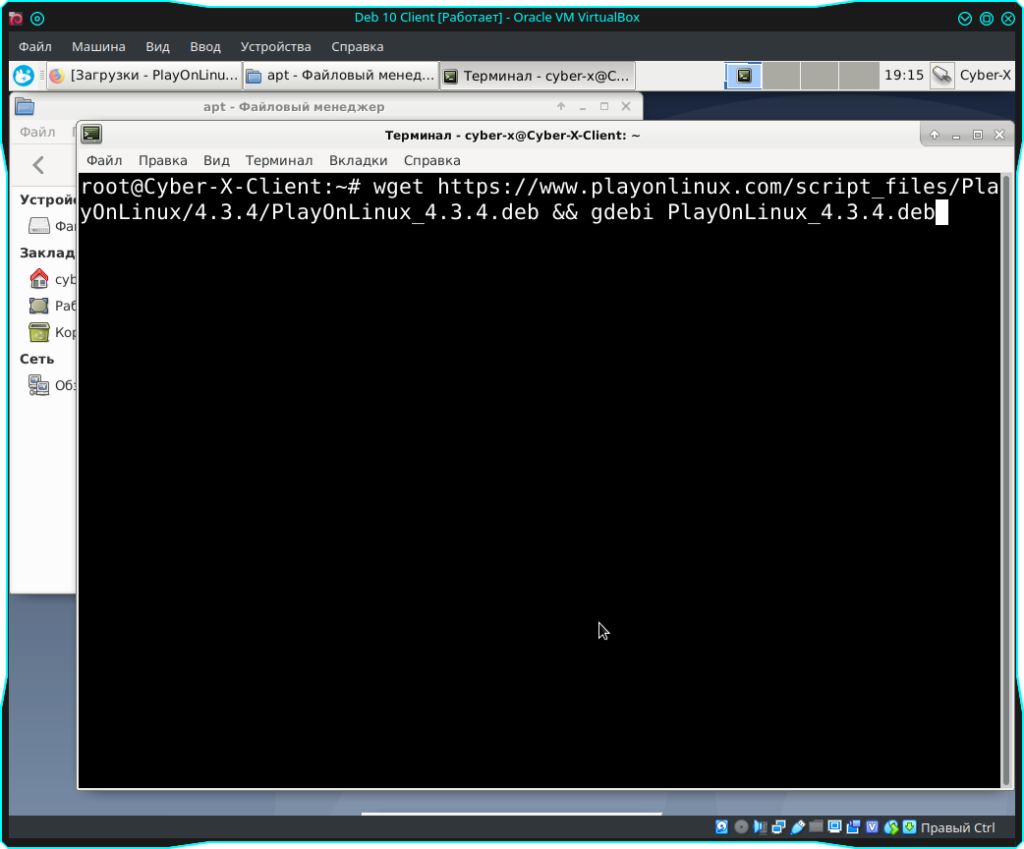Open the Устройства menu in VirtualBox
The image size is (1024, 849).
point(276,47)
